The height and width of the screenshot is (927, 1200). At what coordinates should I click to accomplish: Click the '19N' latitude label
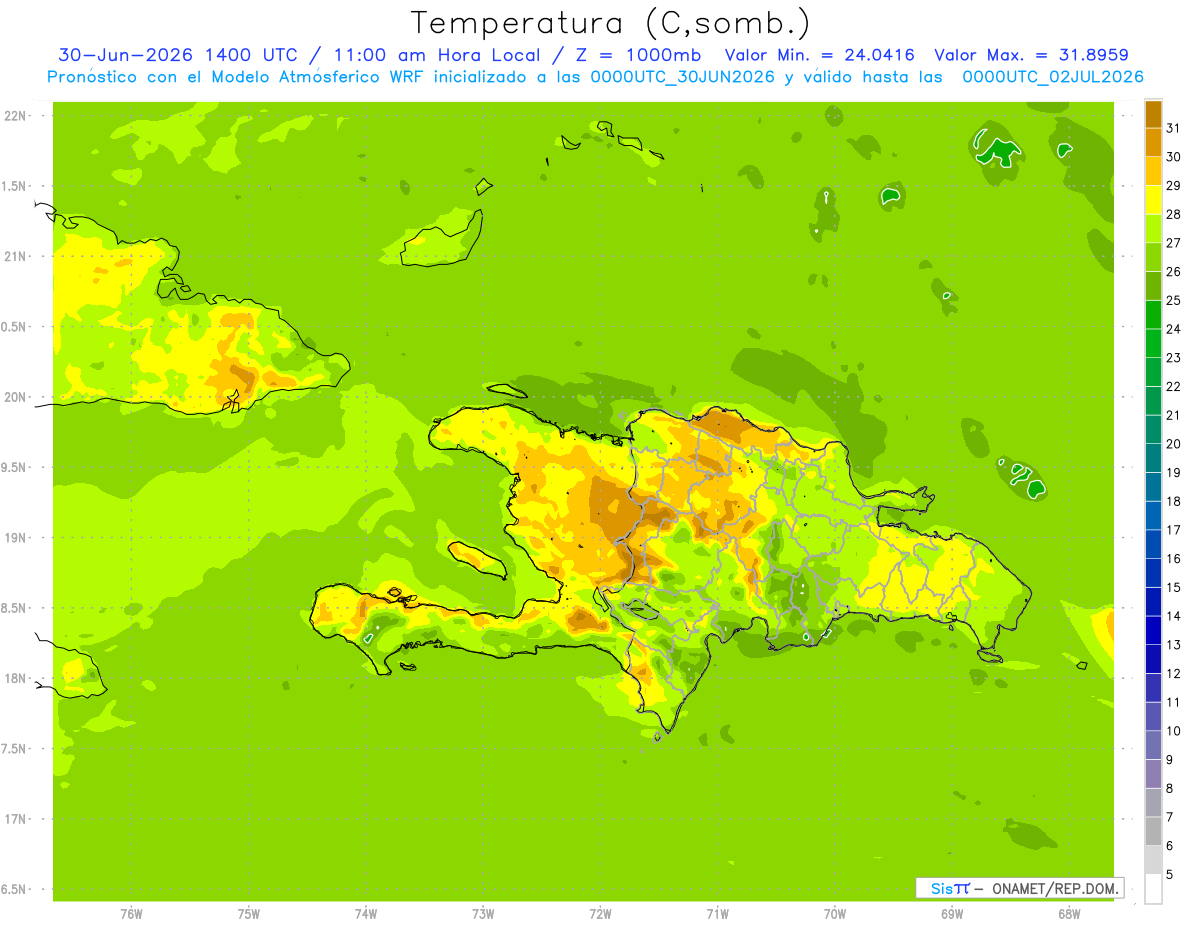click(x=16, y=537)
